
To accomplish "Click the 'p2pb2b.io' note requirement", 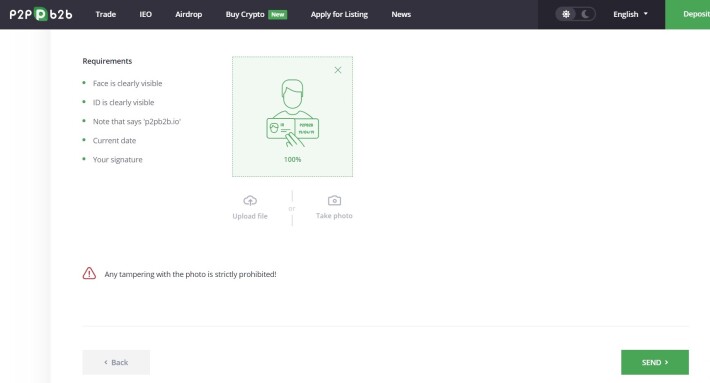I will 137,121.
